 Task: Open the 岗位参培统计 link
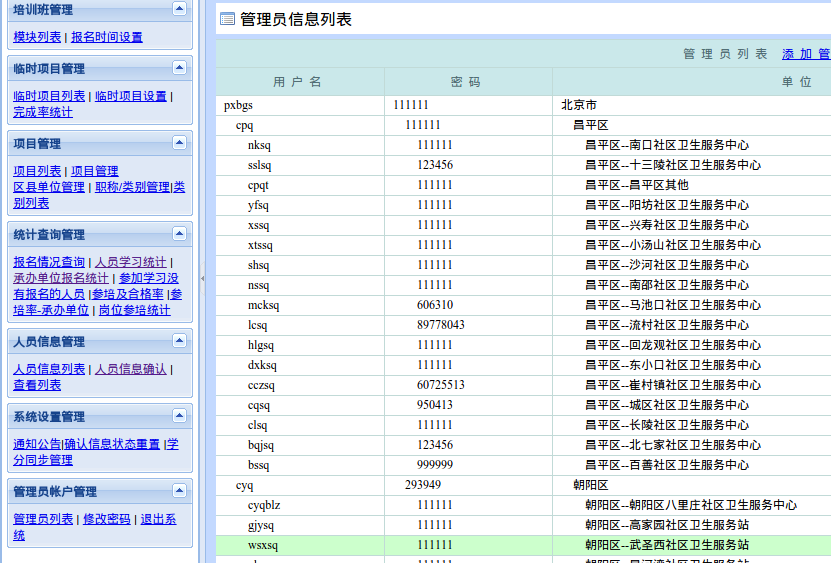point(135,310)
